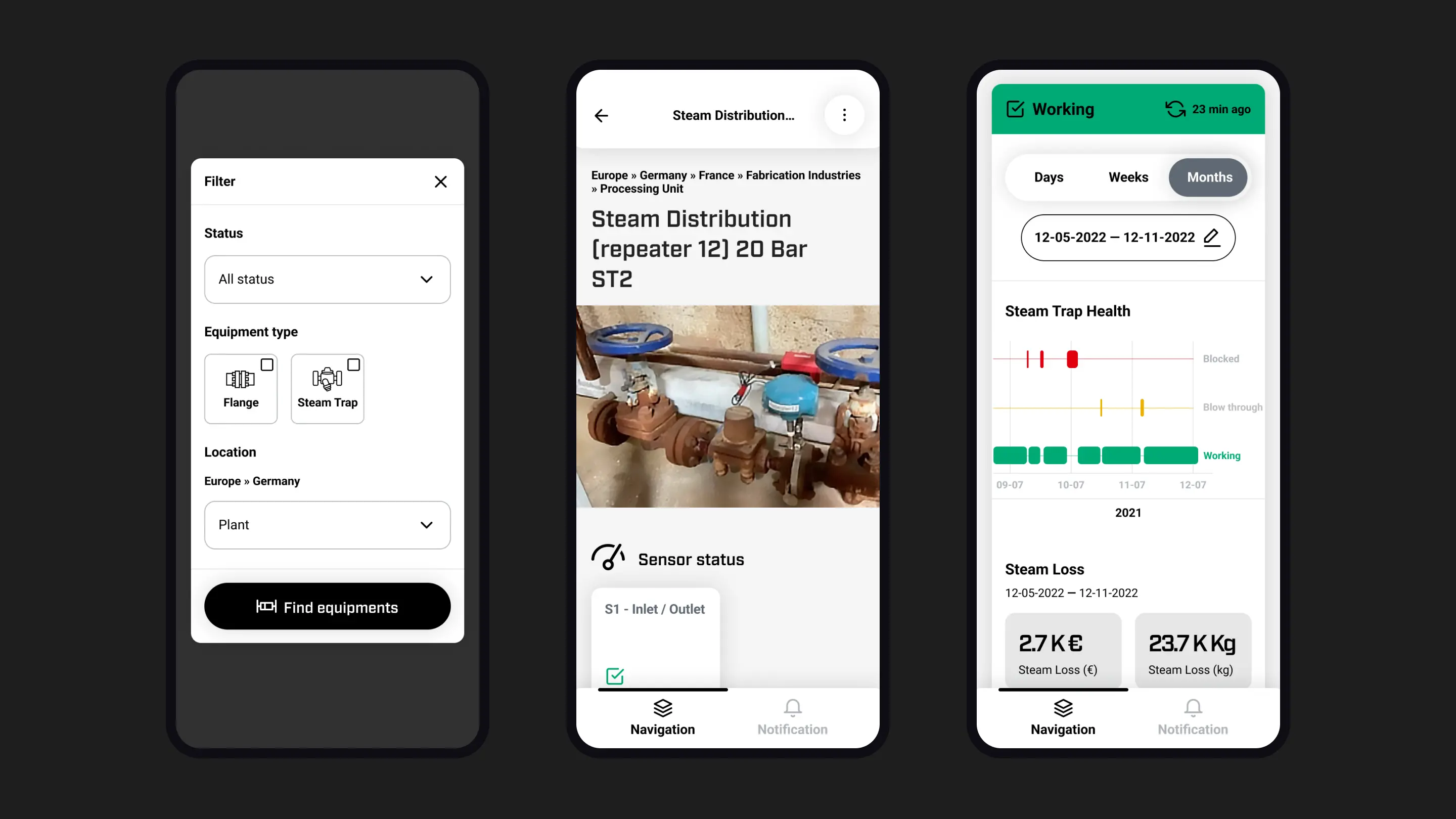Toggle the Steam Trap equipment type checkbox
This screenshot has width=1456, height=819.
(353, 364)
